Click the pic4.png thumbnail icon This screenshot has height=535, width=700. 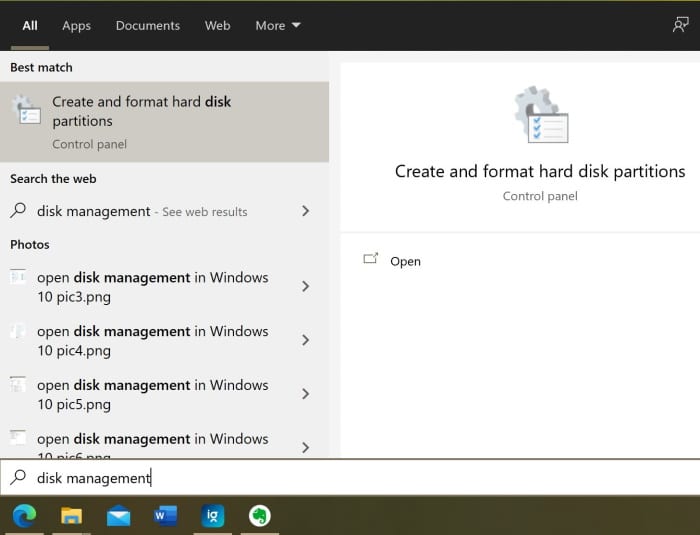pyautogui.click(x=18, y=330)
